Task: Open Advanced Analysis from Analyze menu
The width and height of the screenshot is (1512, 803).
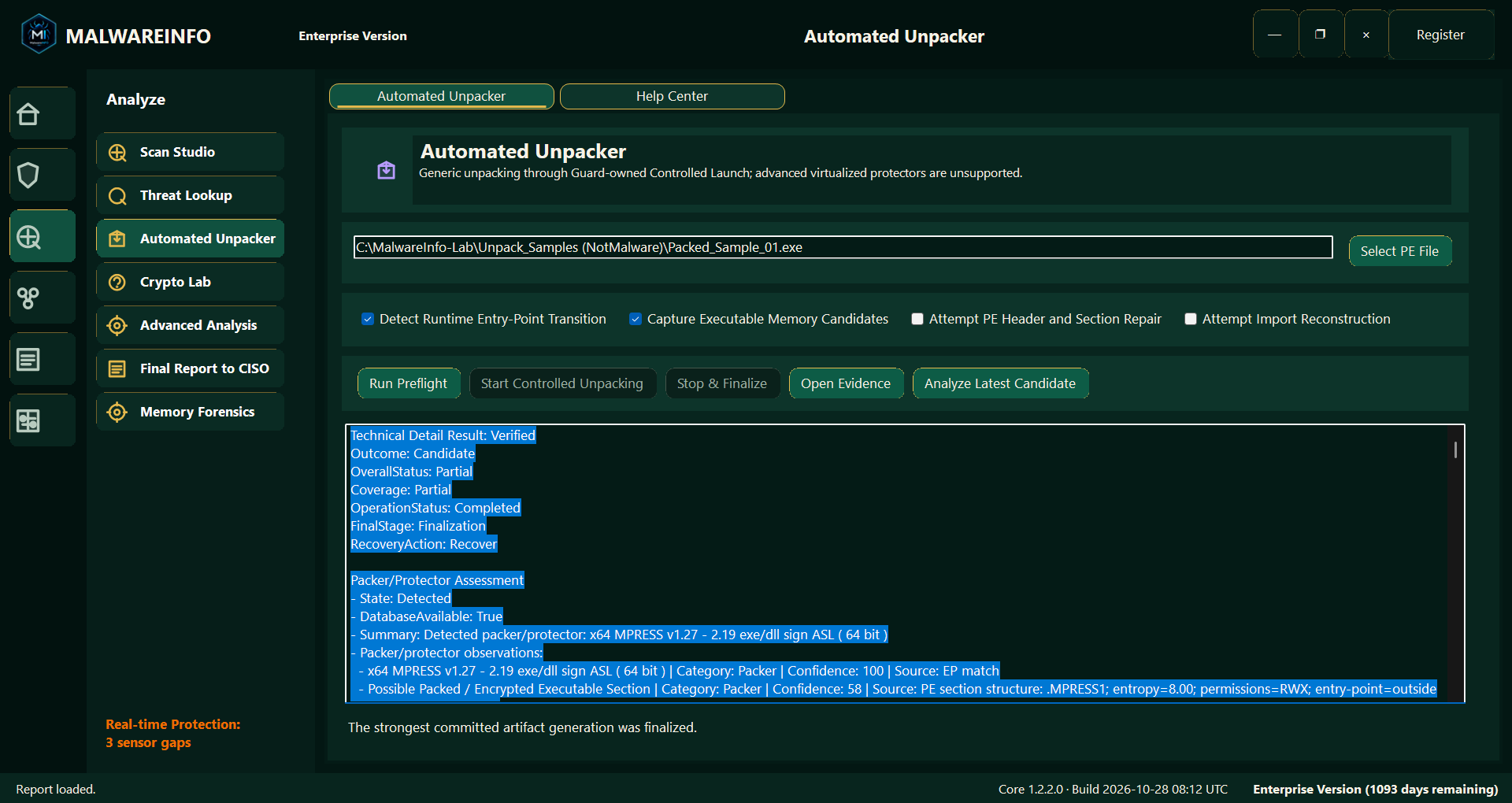Action: tap(191, 325)
